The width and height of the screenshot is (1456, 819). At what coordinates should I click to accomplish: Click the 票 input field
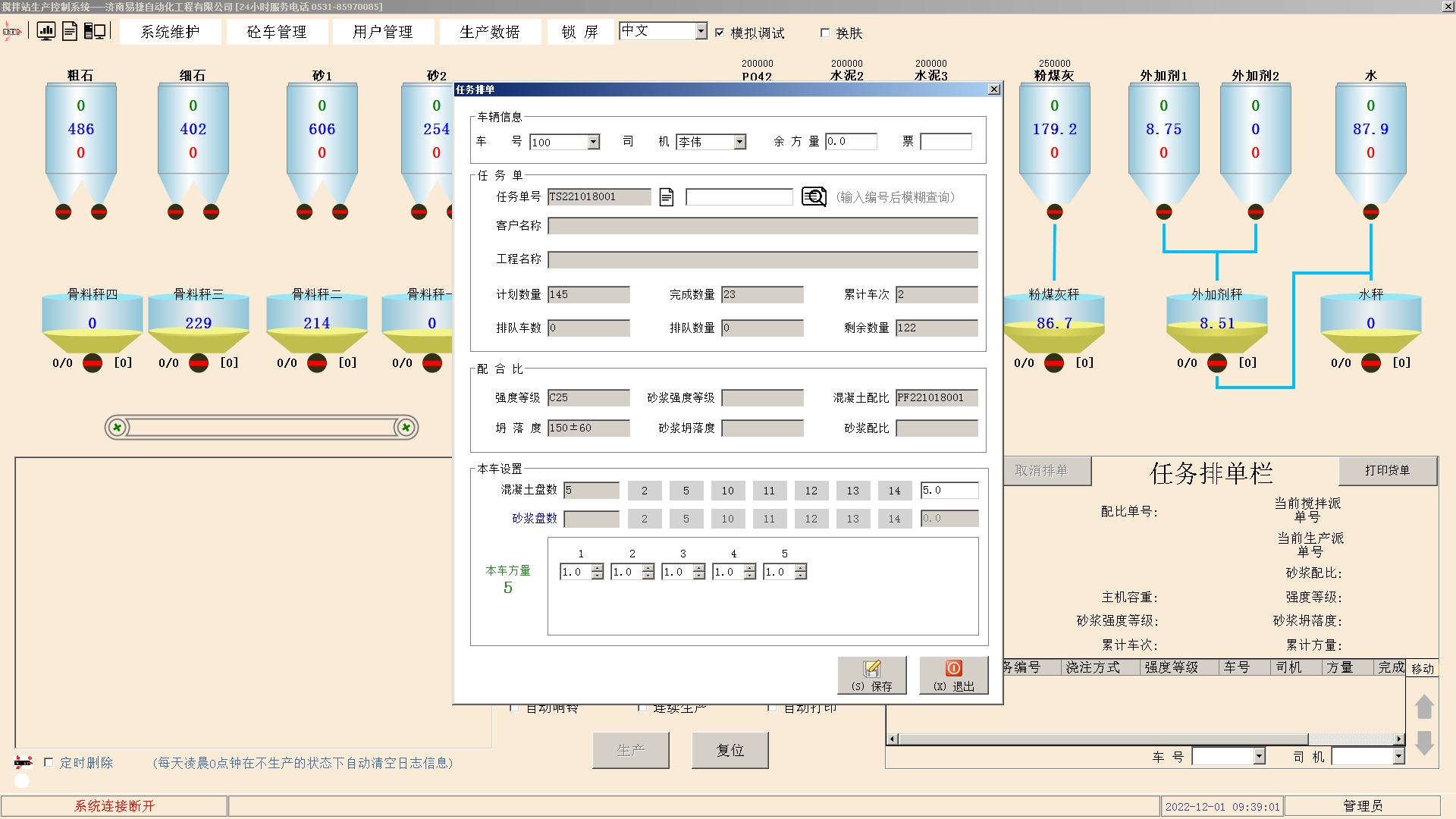click(x=946, y=142)
